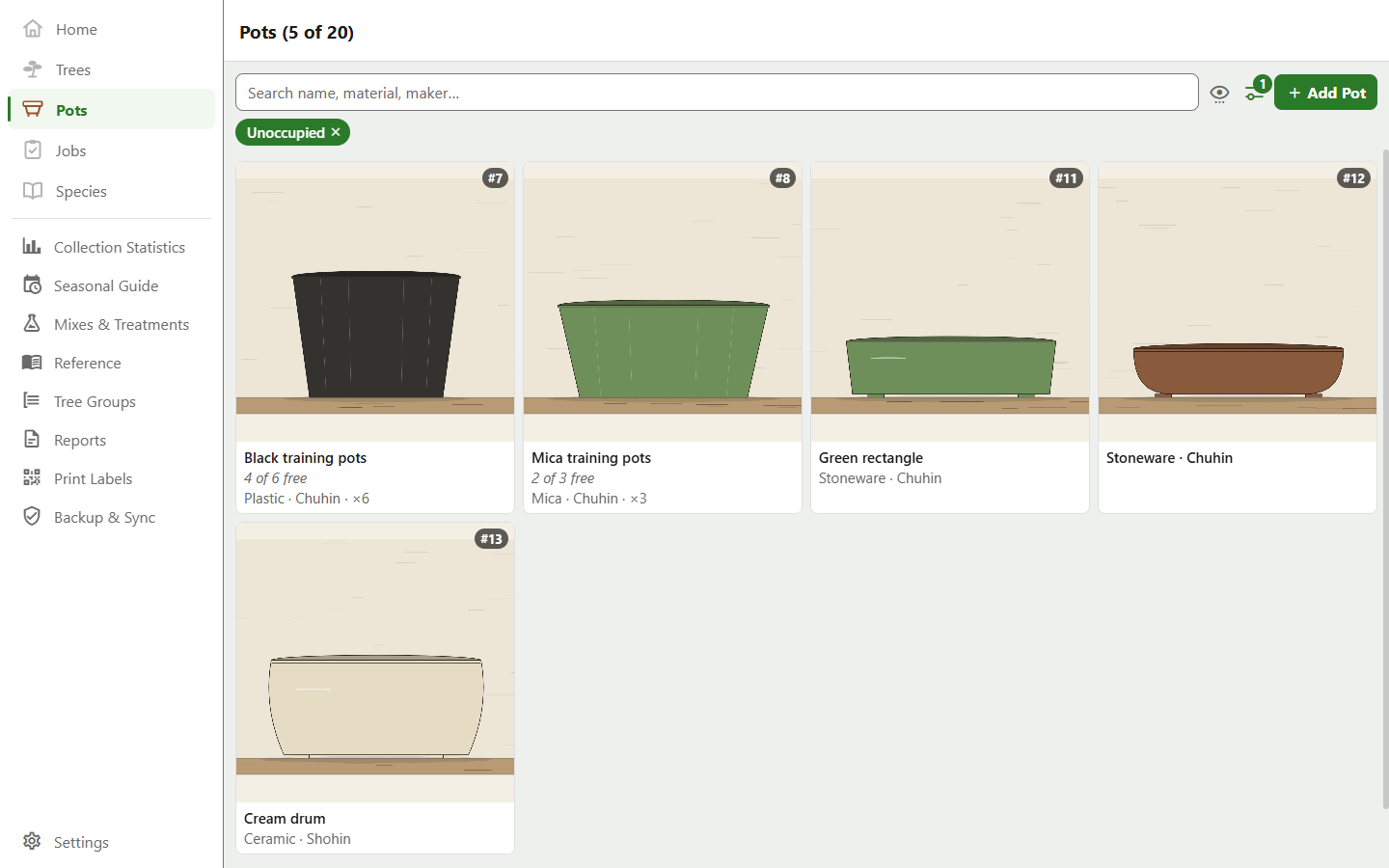1389x868 pixels.
Task: Open the Mica training pots thumbnail
Action: 663,302
